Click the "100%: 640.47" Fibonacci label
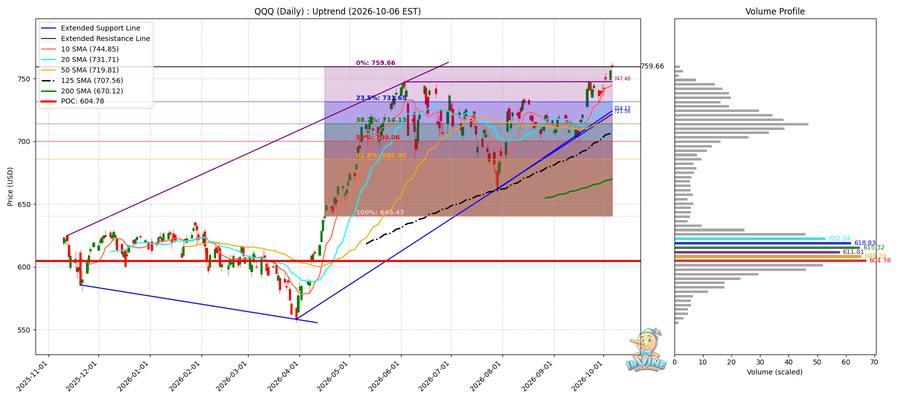The width and height of the screenshot is (900, 400). click(x=381, y=212)
